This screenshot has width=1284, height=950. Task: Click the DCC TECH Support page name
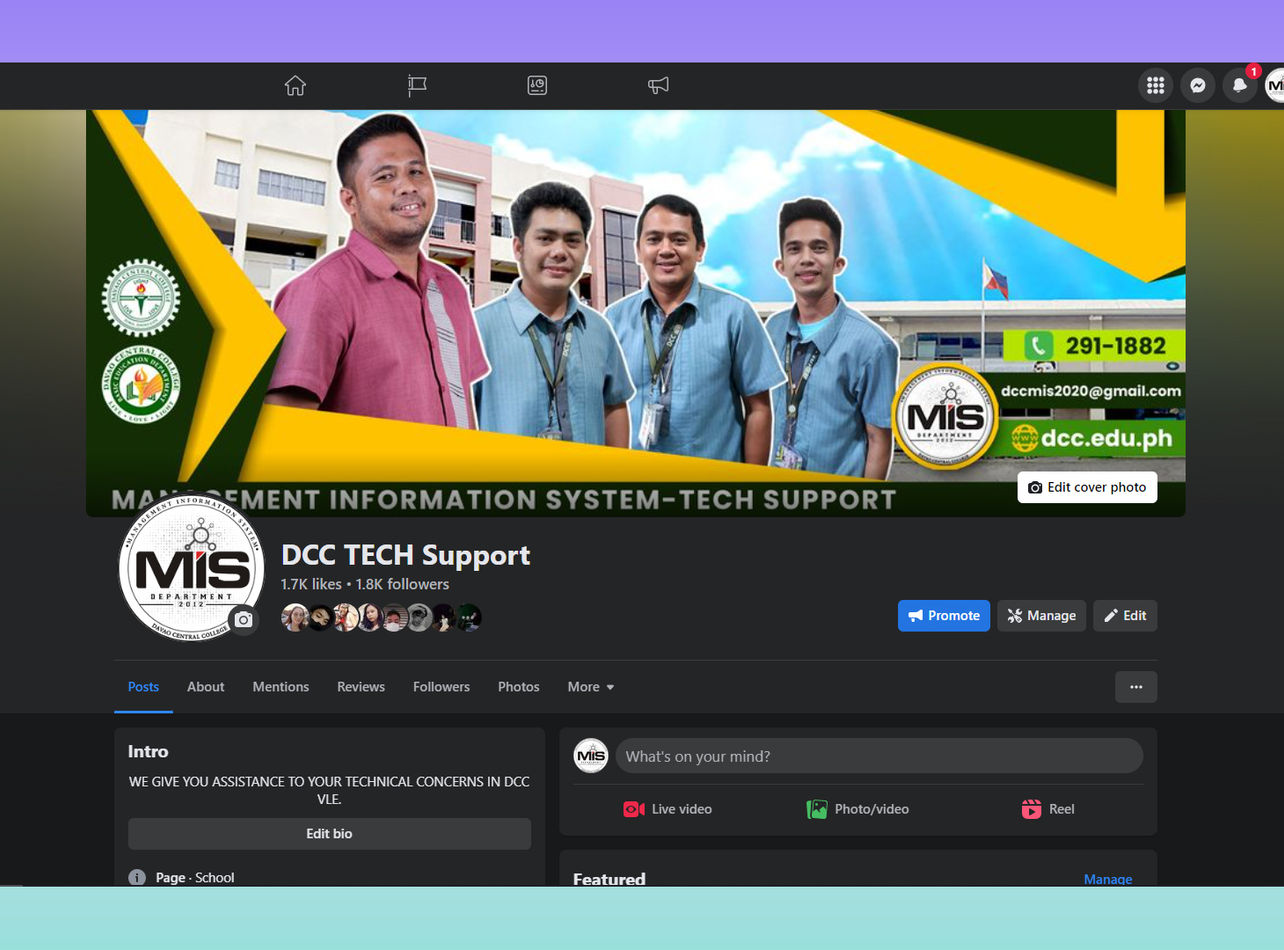(x=406, y=555)
